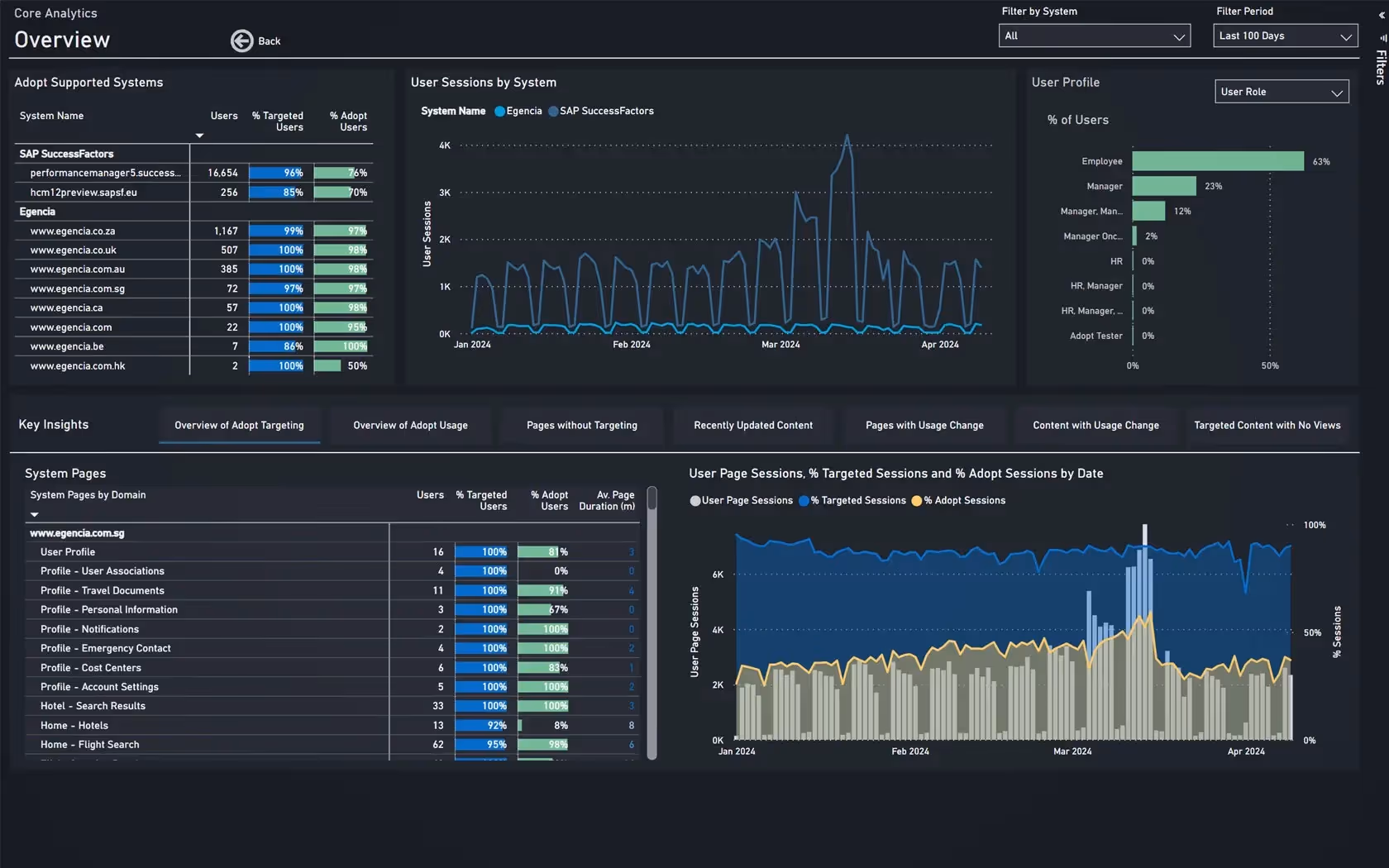Click the User Profile page row

click(x=333, y=552)
